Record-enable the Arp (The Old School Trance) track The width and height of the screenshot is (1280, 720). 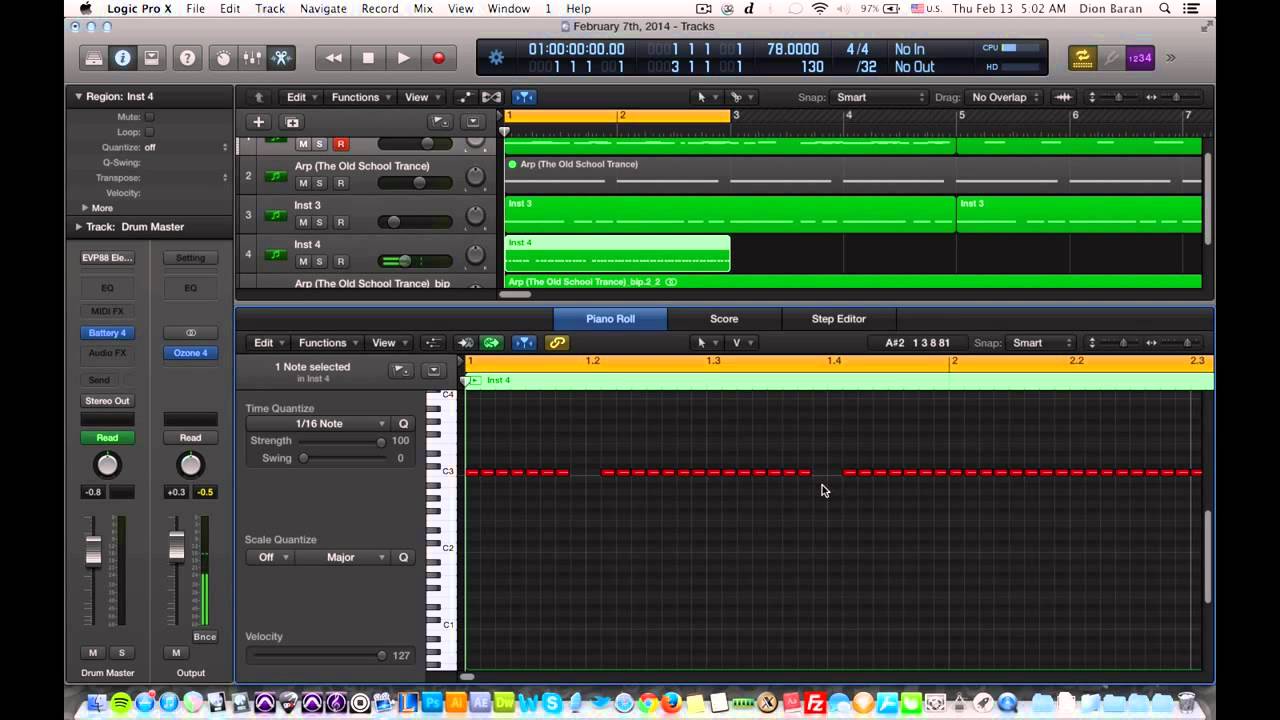pyautogui.click(x=340, y=183)
